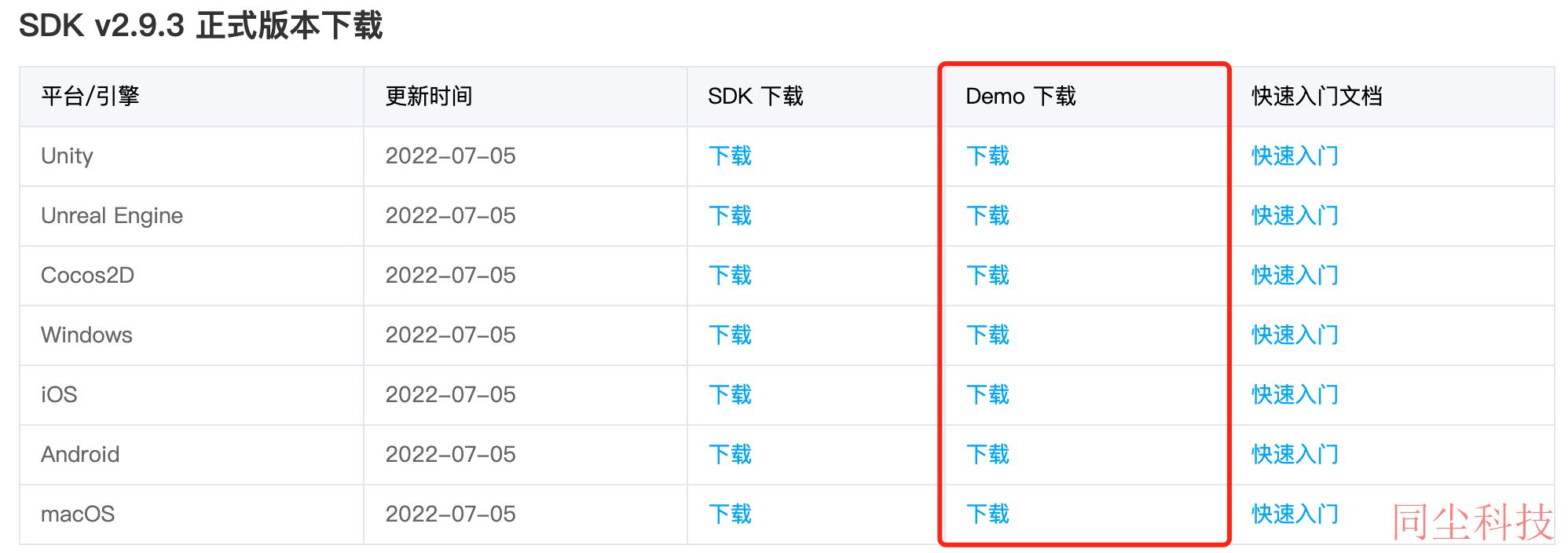Open the Unity SDK download link
The width and height of the screenshot is (1568, 553).
click(730, 156)
